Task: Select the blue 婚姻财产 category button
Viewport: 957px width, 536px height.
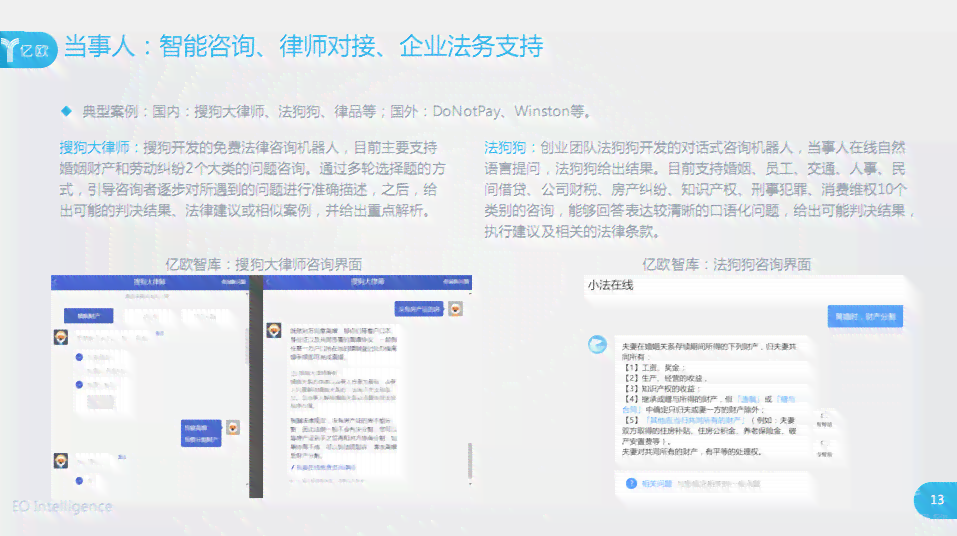Action: tap(88, 316)
